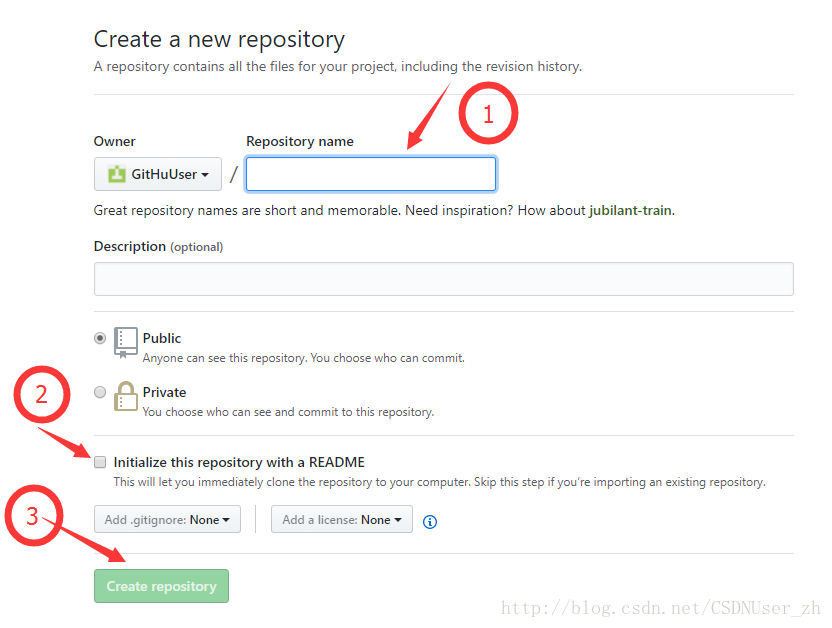832x628 pixels.
Task: Click "A repository contains all the files" subtitle
Action: [x=338, y=67]
